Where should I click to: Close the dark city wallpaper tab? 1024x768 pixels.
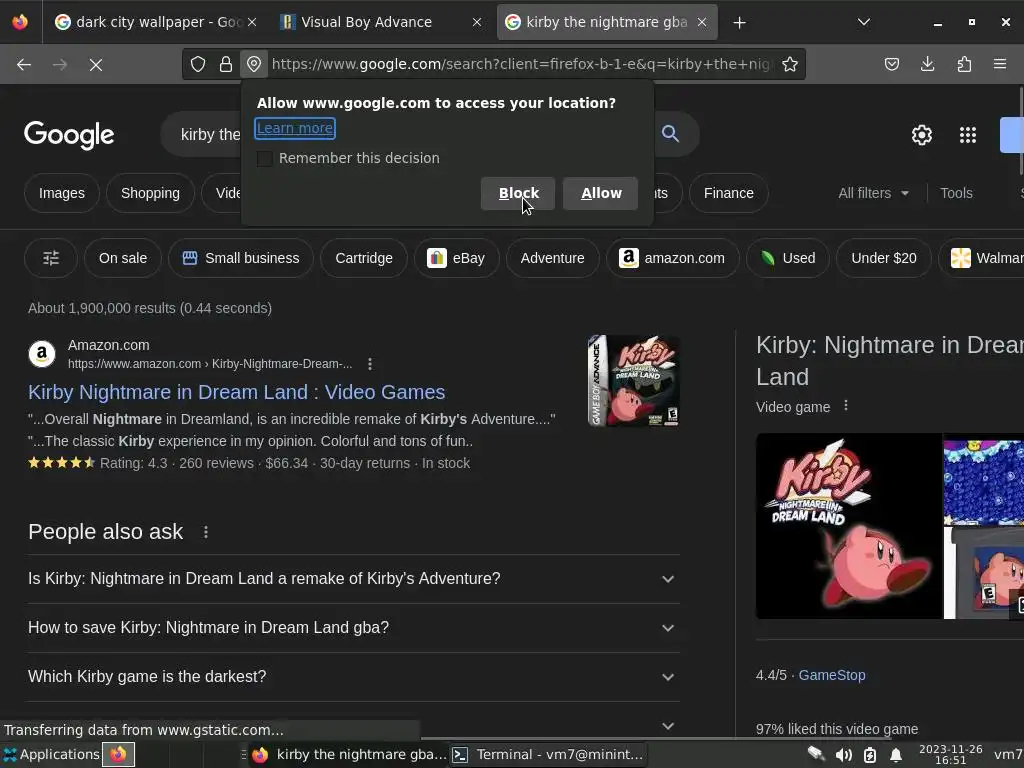click(252, 22)
